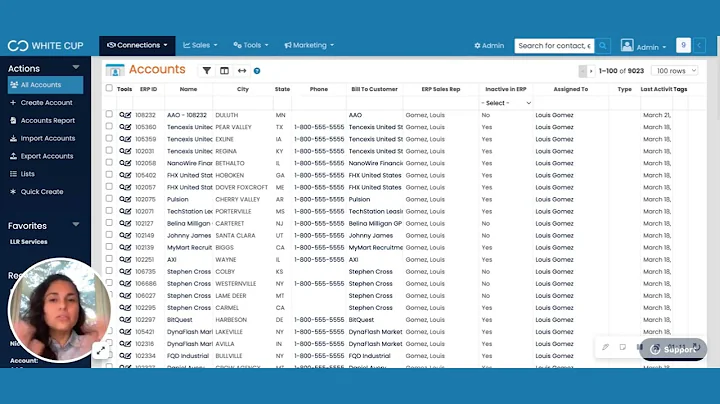Viewport: 720px width, 404px height.
Task: Check the row for ERP 105359
Action: click(x=109, y=138)
